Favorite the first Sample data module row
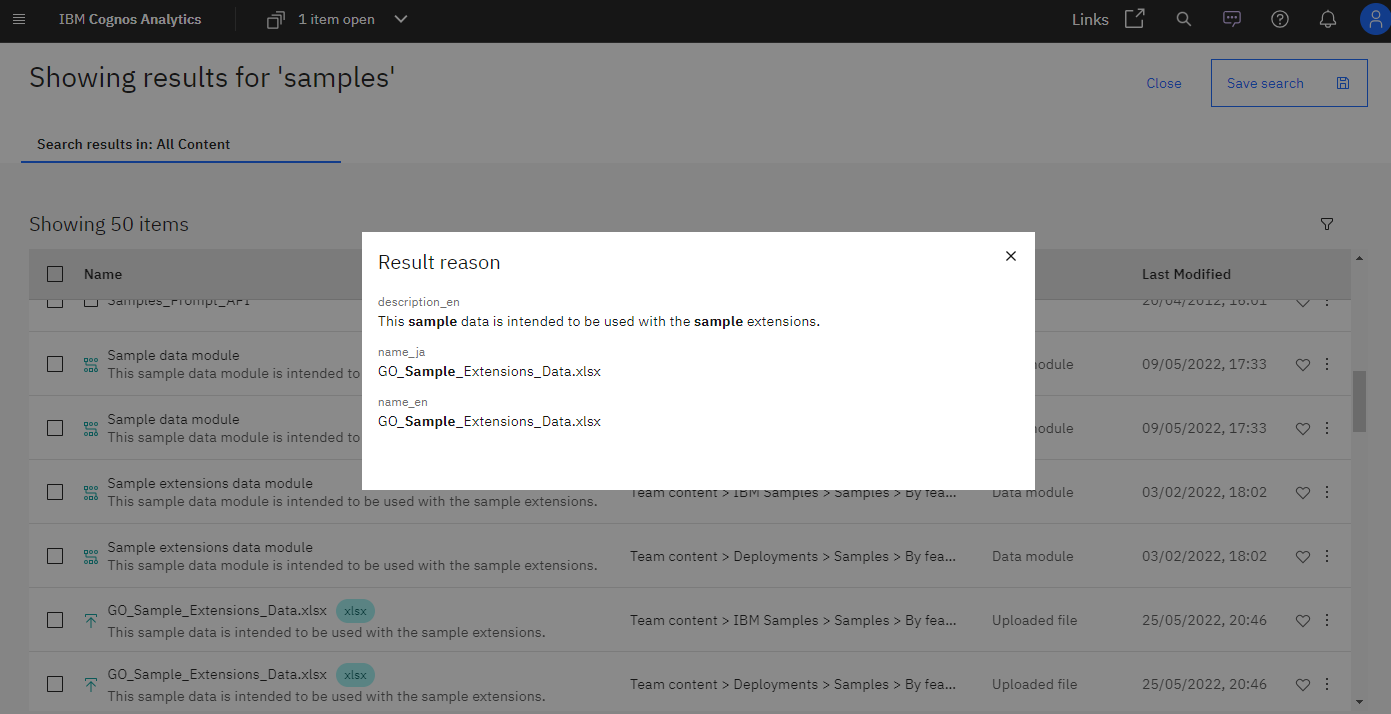 point(1302,365)
